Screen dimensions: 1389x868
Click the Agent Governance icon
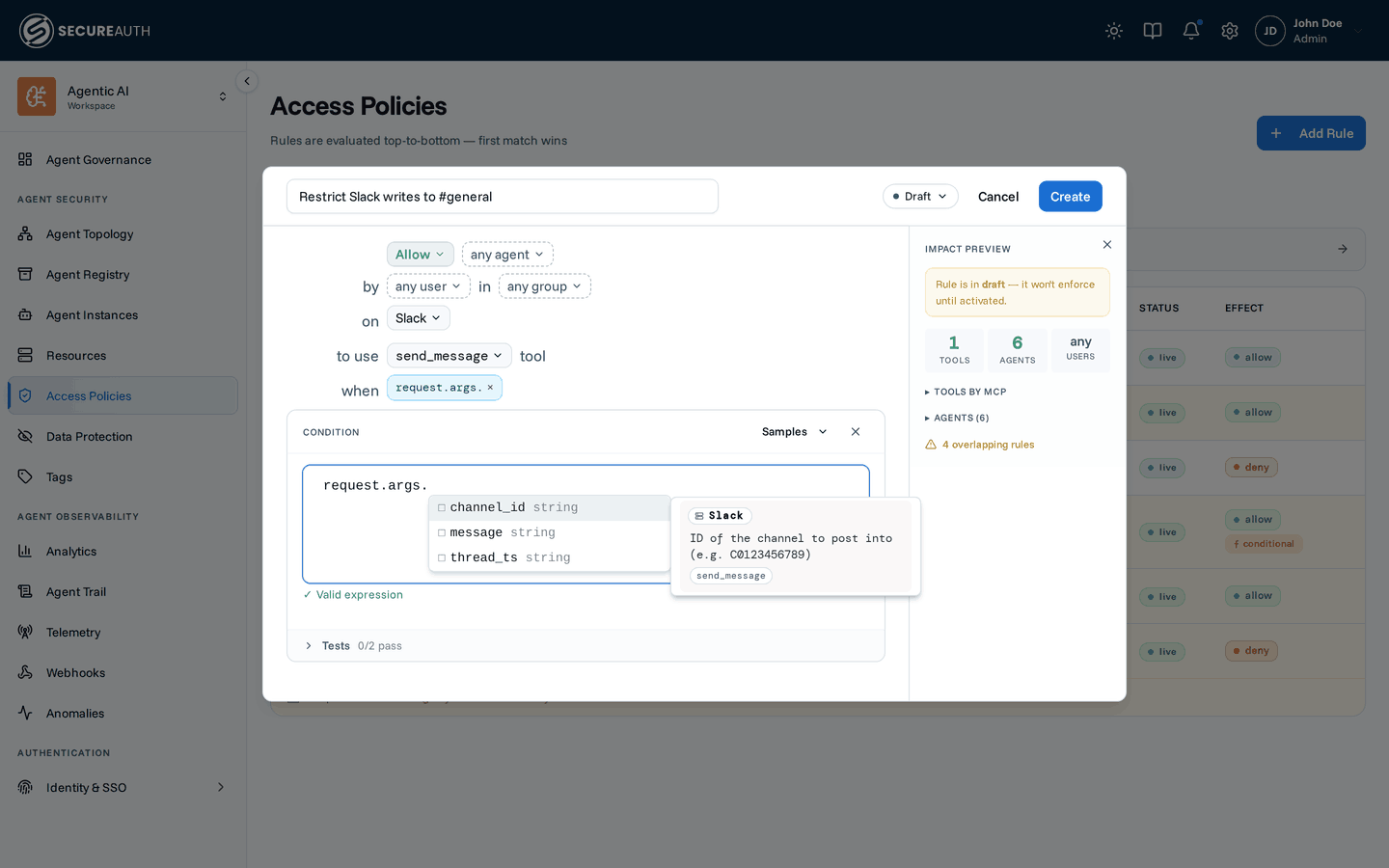[x=25, y=159]
